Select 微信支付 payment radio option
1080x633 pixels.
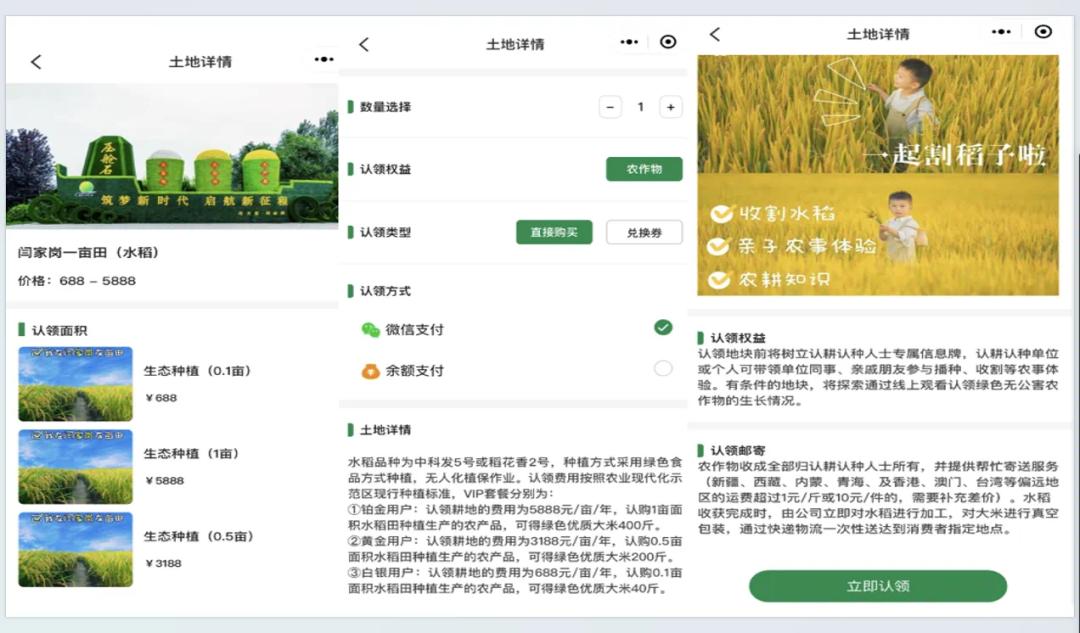[x=663, y=328]
